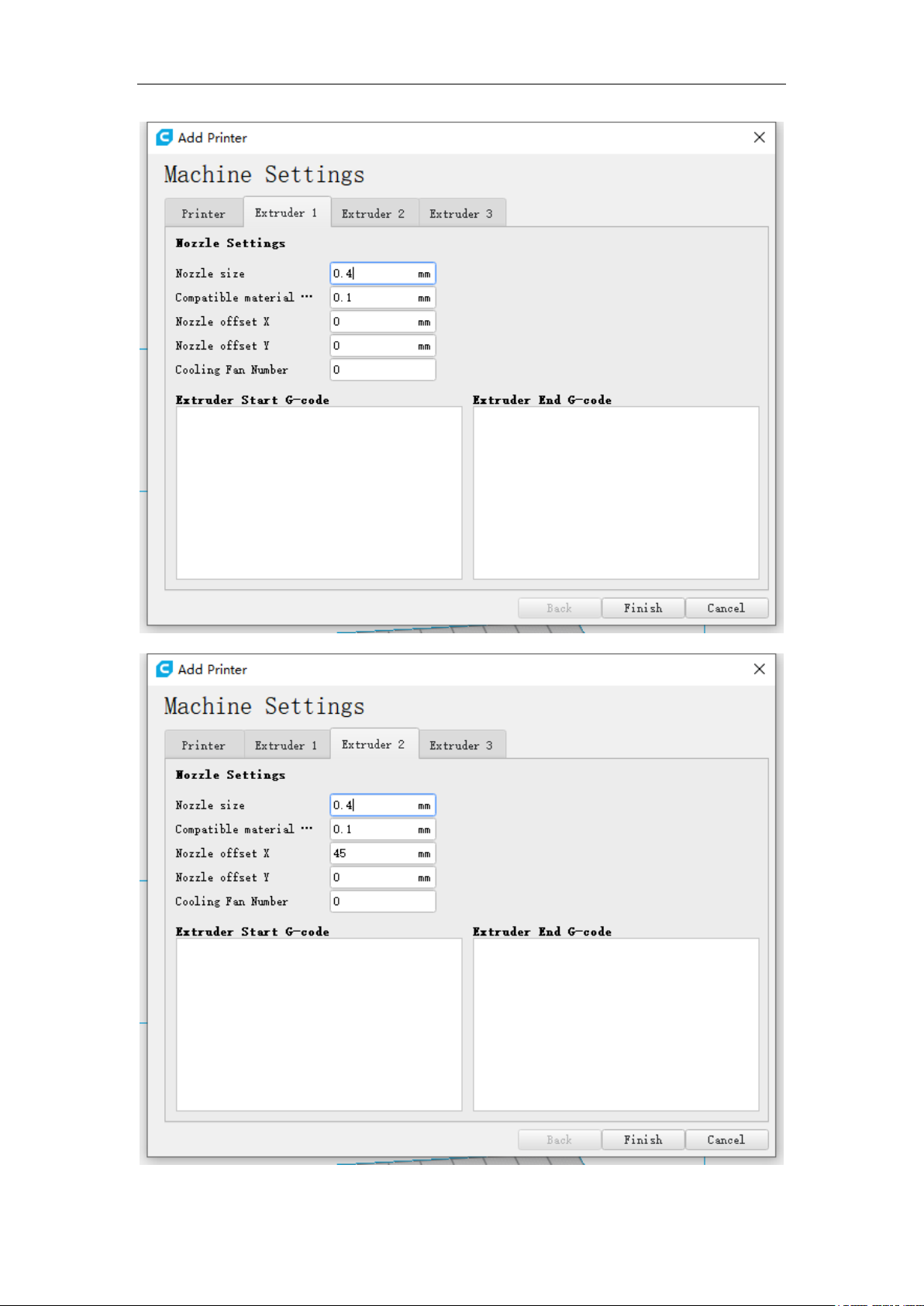Click 'Cooling Fan Number' label in lower dialog

[232, 901]
